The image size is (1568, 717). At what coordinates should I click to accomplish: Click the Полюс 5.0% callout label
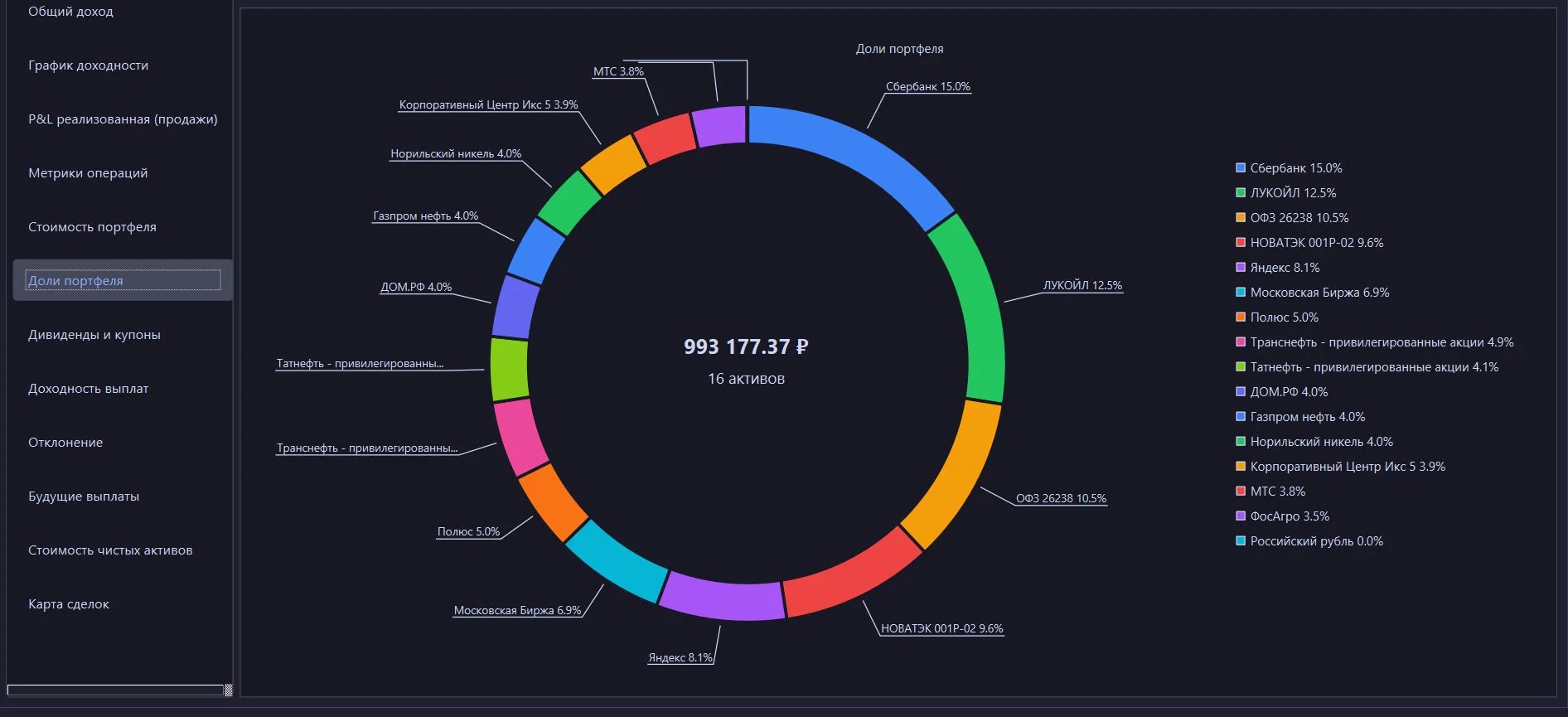469,531
